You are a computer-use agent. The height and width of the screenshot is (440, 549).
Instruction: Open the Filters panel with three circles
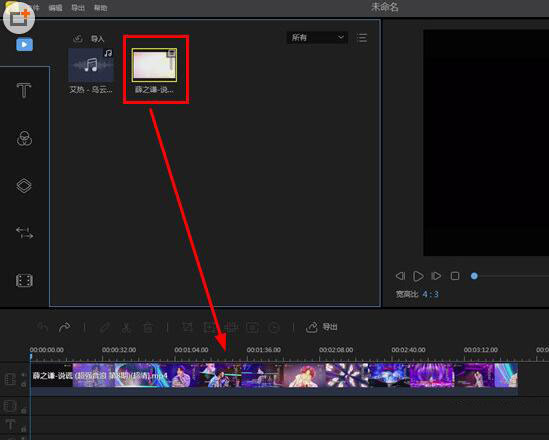[x=24, y=138]
